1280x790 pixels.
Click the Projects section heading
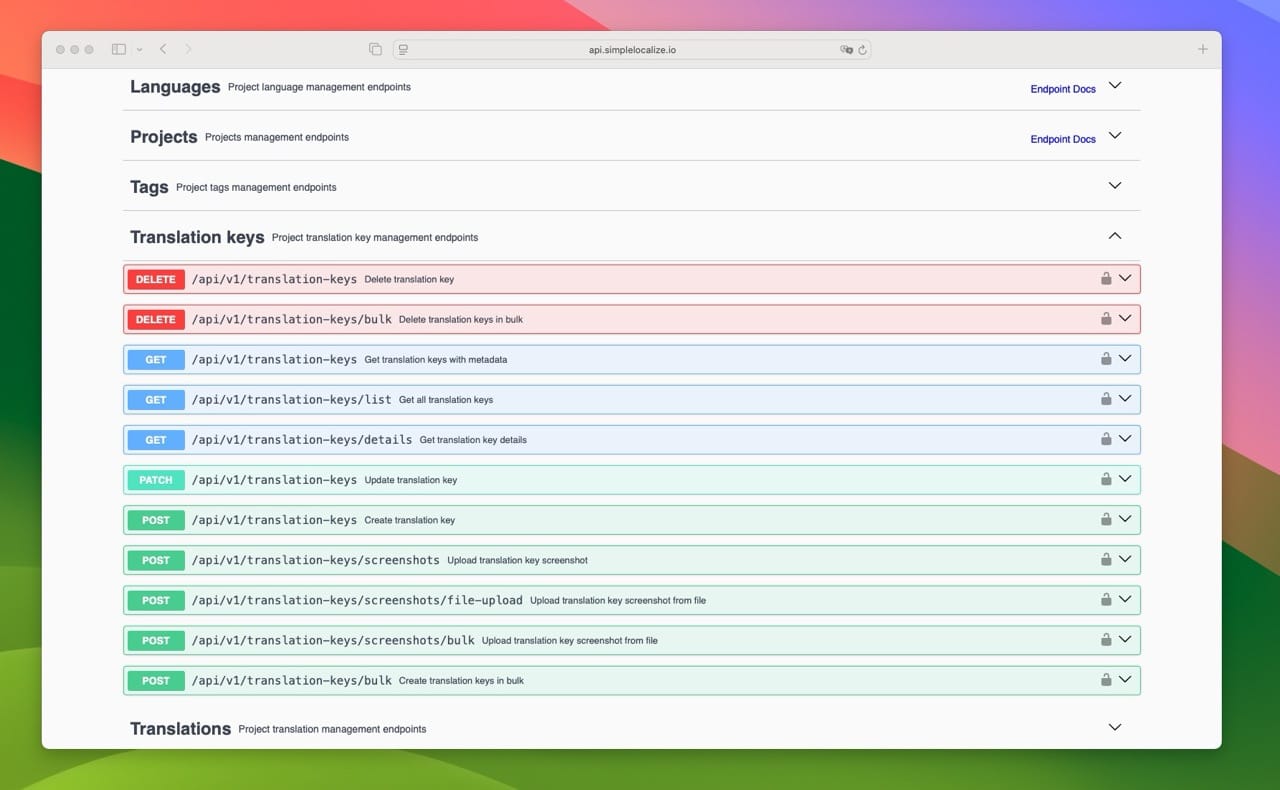coord(164,137)
